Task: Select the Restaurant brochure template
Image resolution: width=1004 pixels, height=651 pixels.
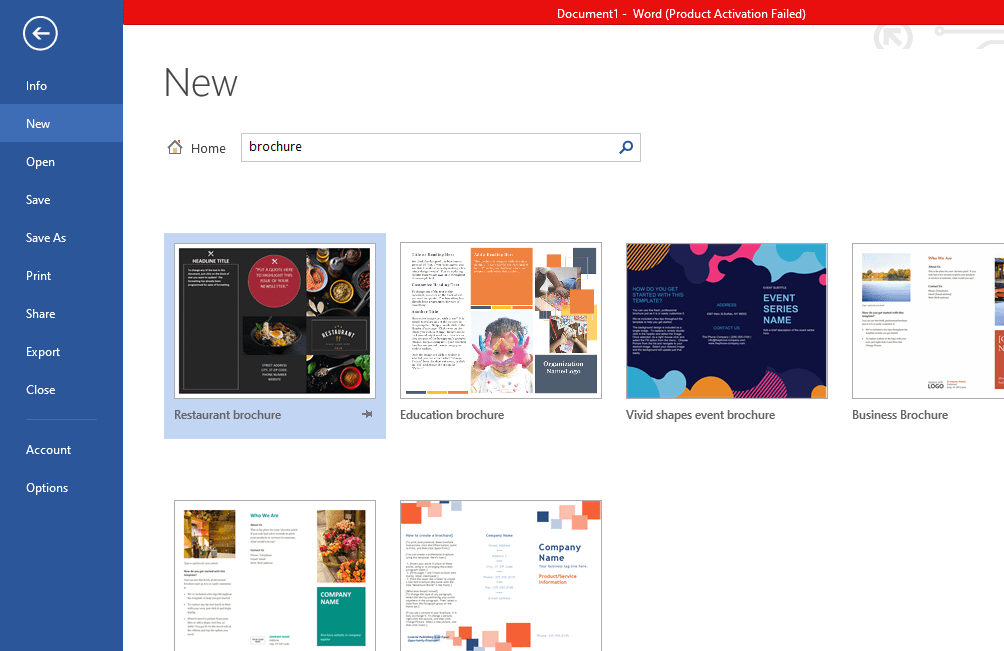Action: 274,318
